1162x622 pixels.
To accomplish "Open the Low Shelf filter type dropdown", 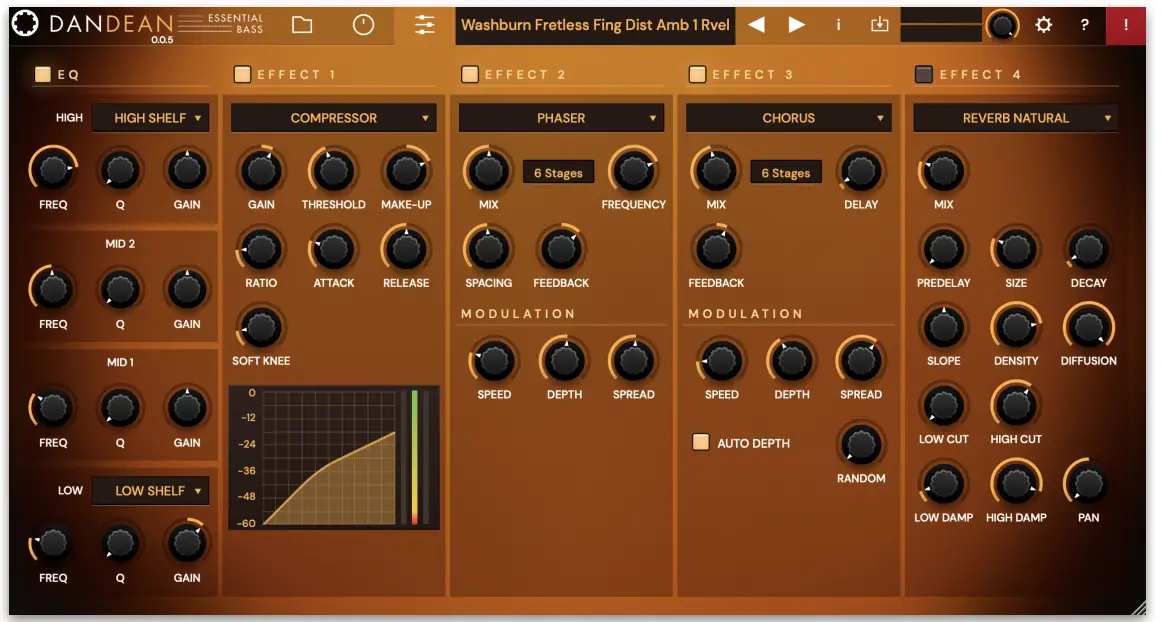I will tap(151, 490).
